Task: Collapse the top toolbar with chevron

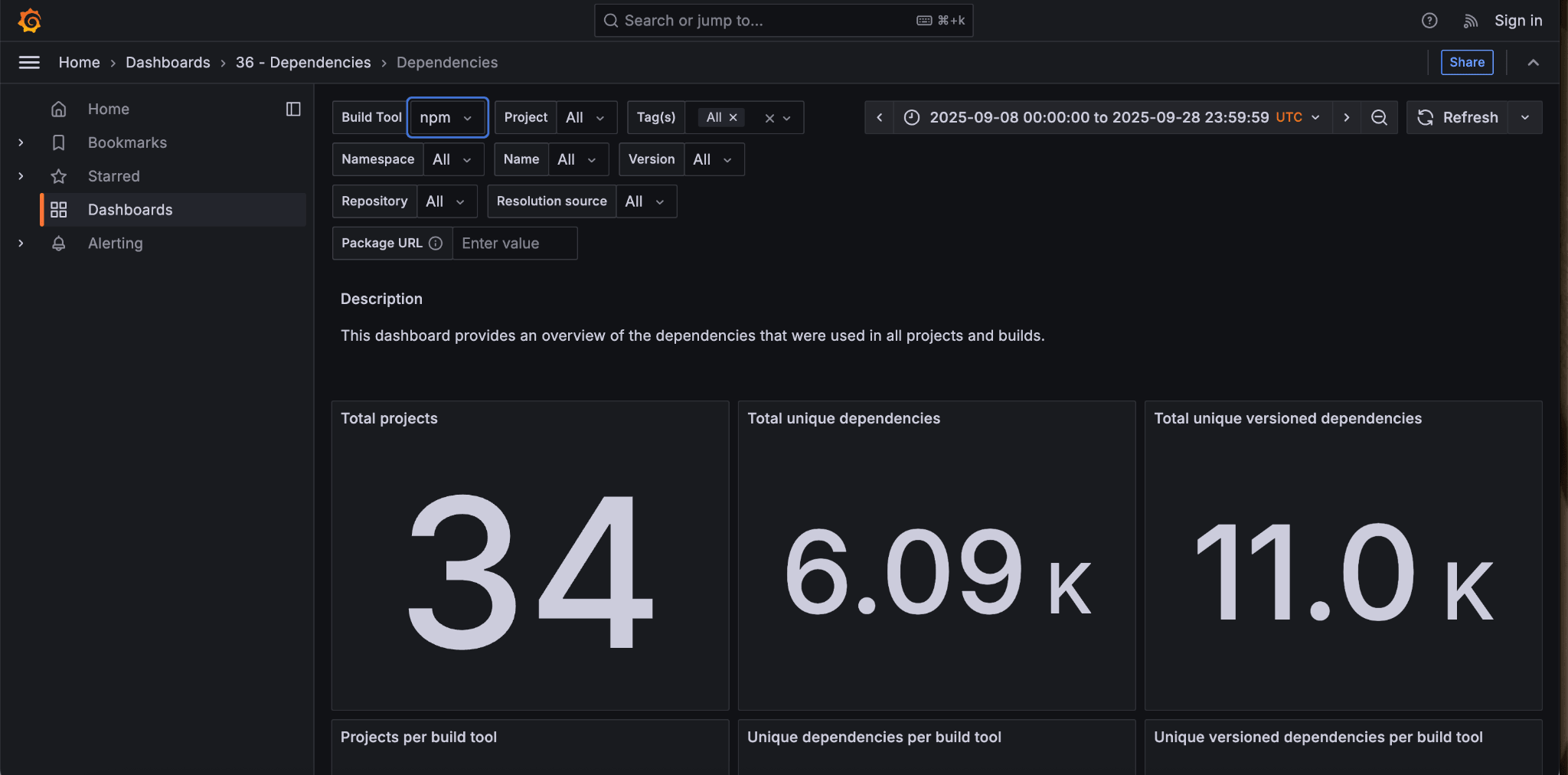Action: coord(1533,63)
